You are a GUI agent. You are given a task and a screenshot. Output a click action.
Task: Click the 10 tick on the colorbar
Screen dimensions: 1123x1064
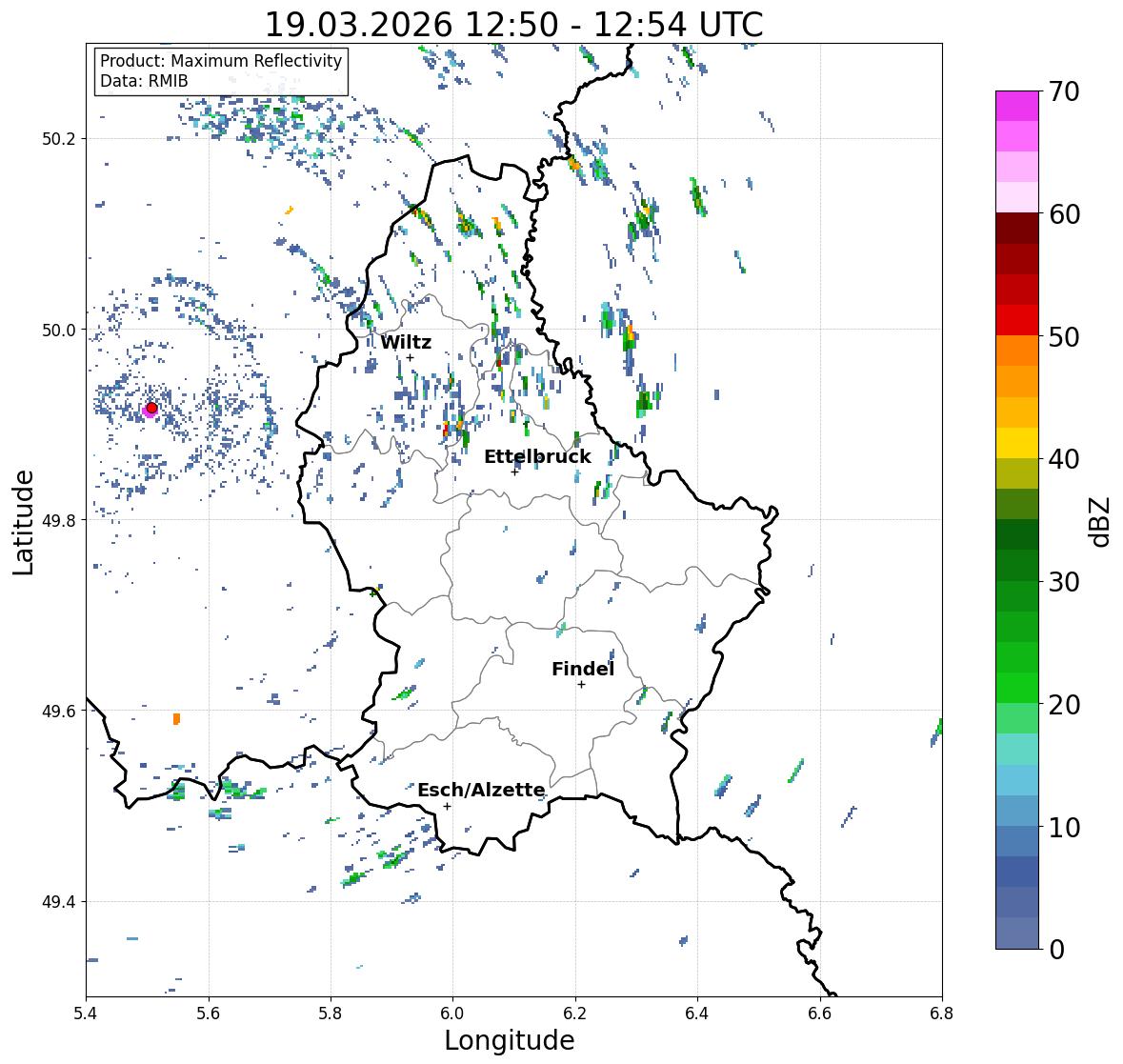1064,827
